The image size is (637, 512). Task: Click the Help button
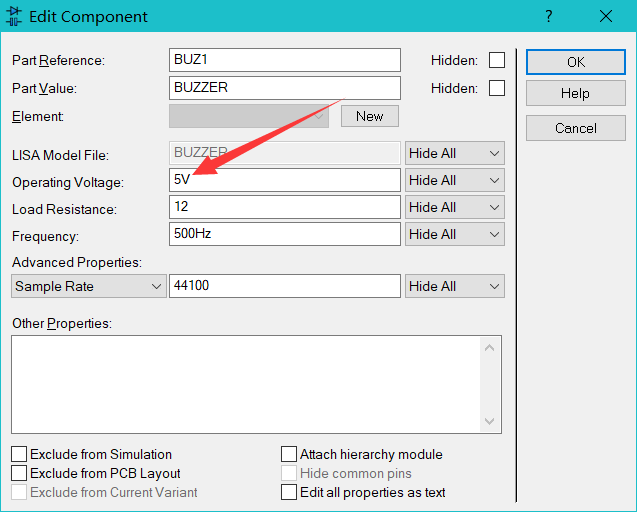[x=576, y=93]
